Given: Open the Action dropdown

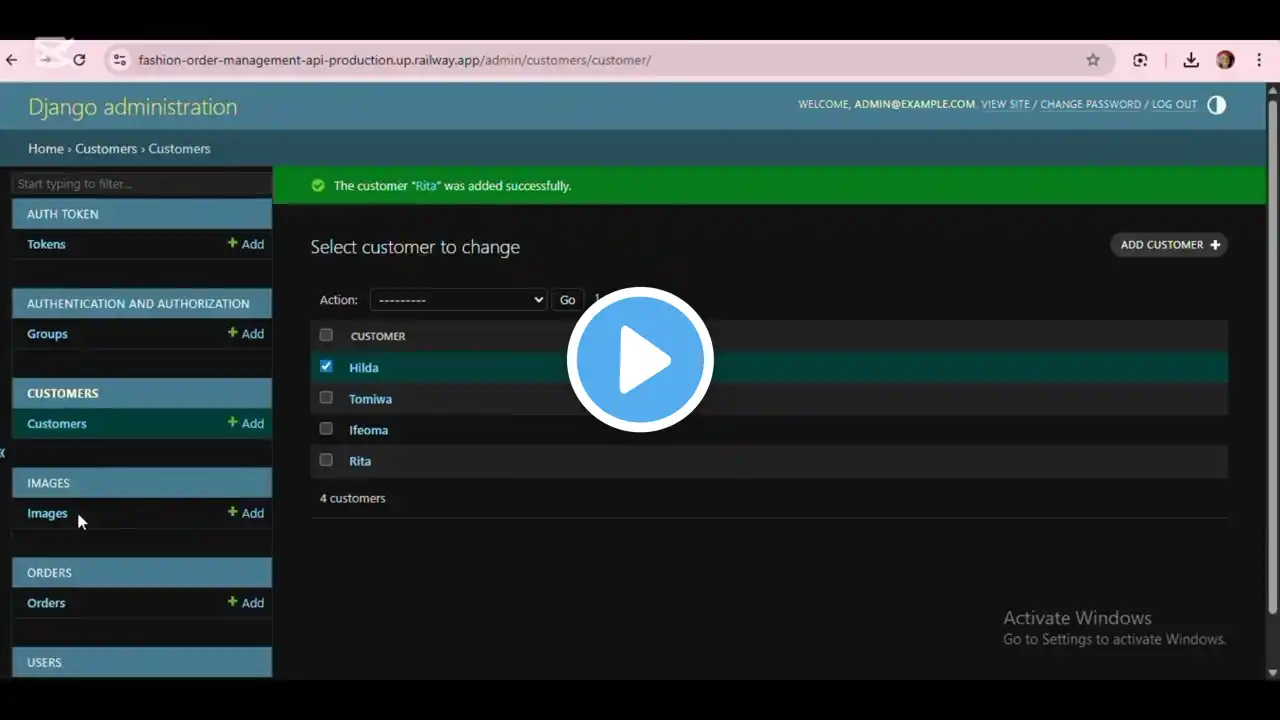Looking at the screenshot, I should pyautogui.click(x=458, y=300).
